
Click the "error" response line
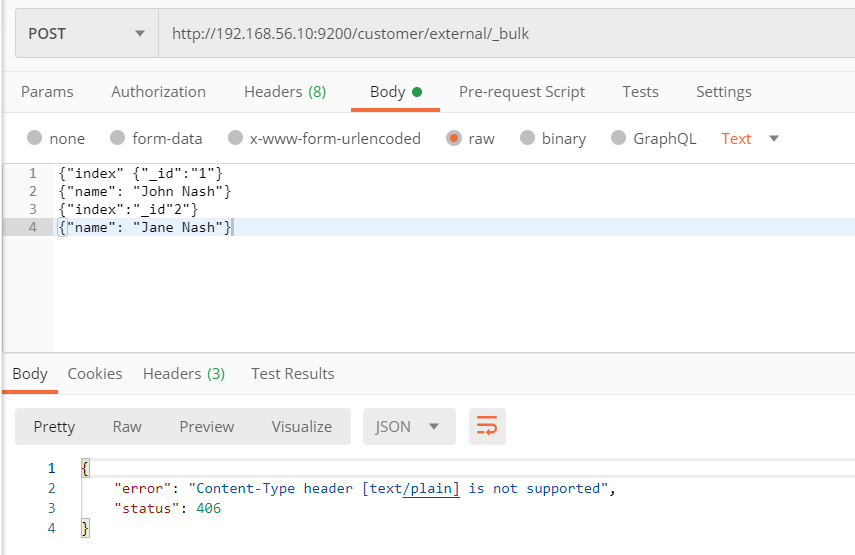click(x=364, y=488)
